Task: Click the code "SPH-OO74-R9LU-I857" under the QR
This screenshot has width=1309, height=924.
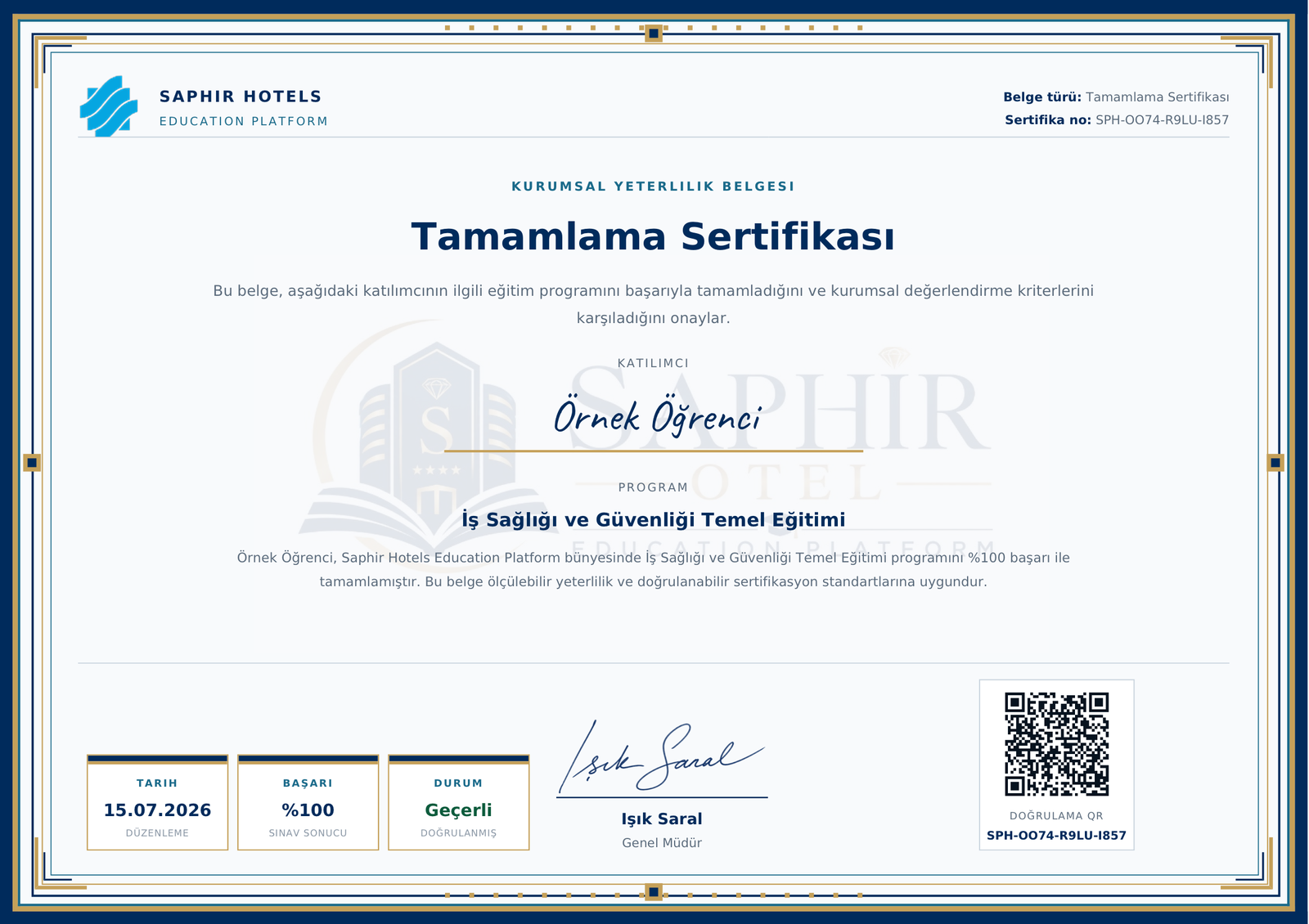Action: 1056,836
